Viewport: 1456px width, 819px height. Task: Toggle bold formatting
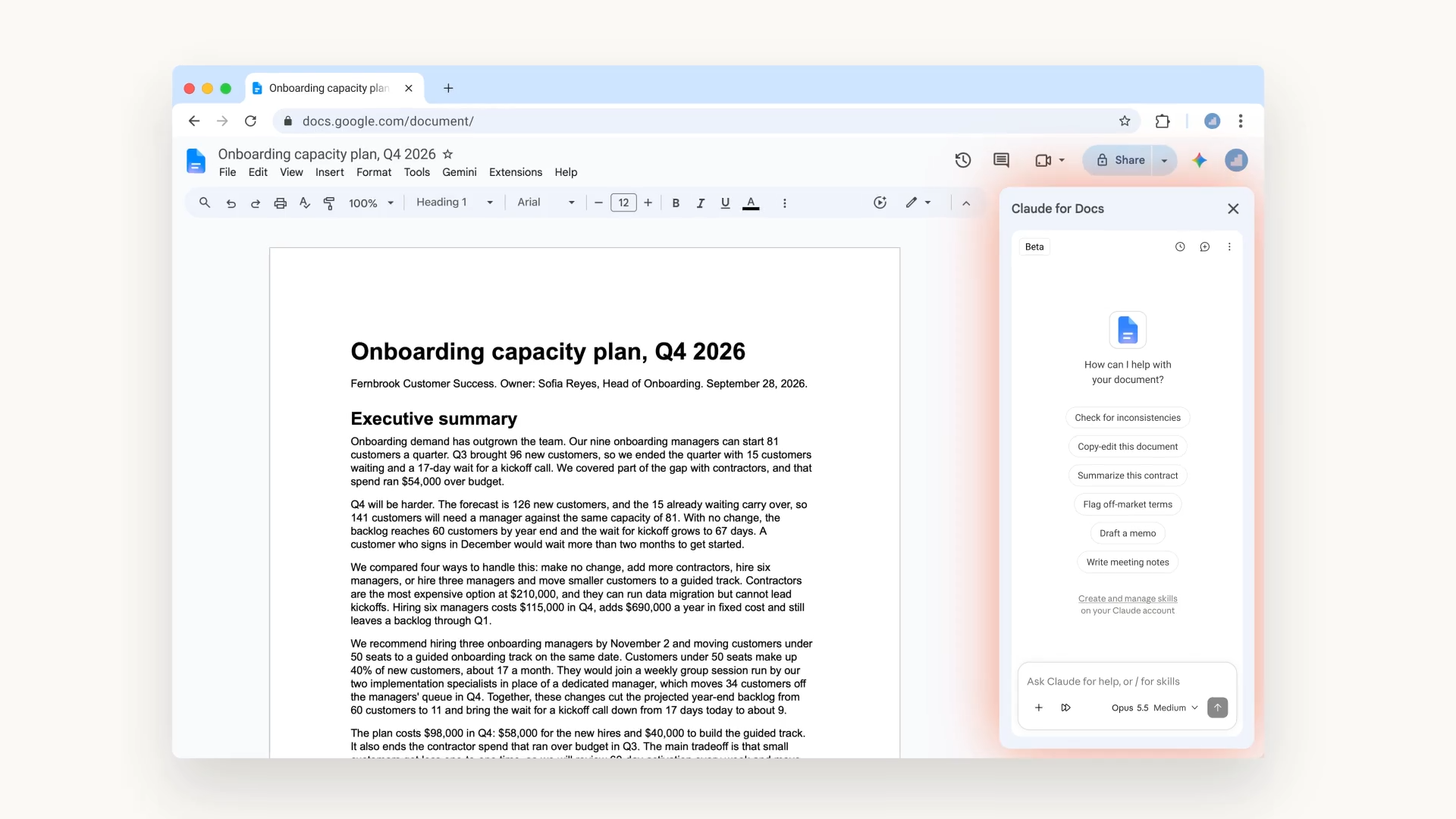tap(676, 203)
